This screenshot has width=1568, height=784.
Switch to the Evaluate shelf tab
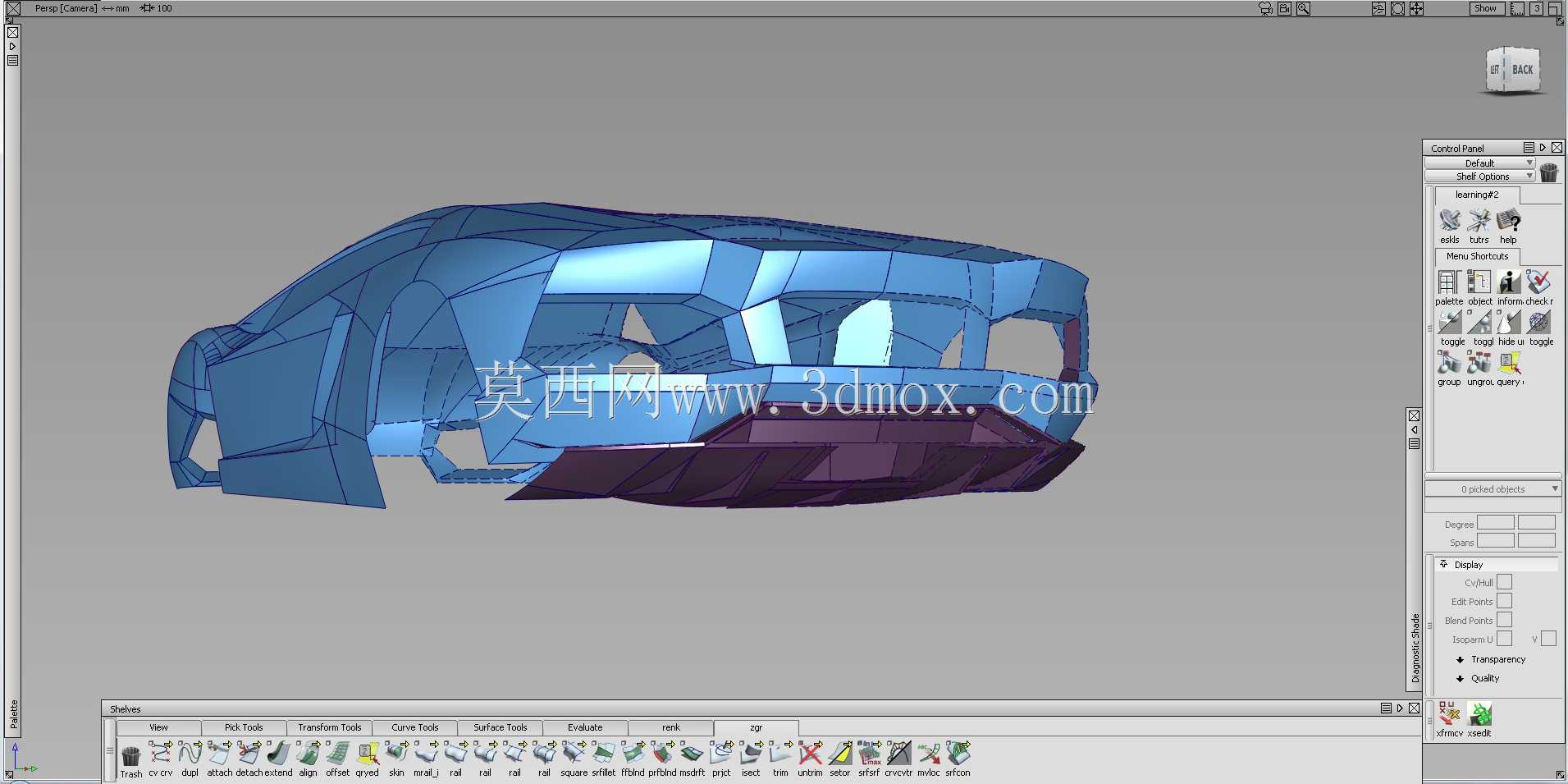pyautogui.click(x=585, y=727)
